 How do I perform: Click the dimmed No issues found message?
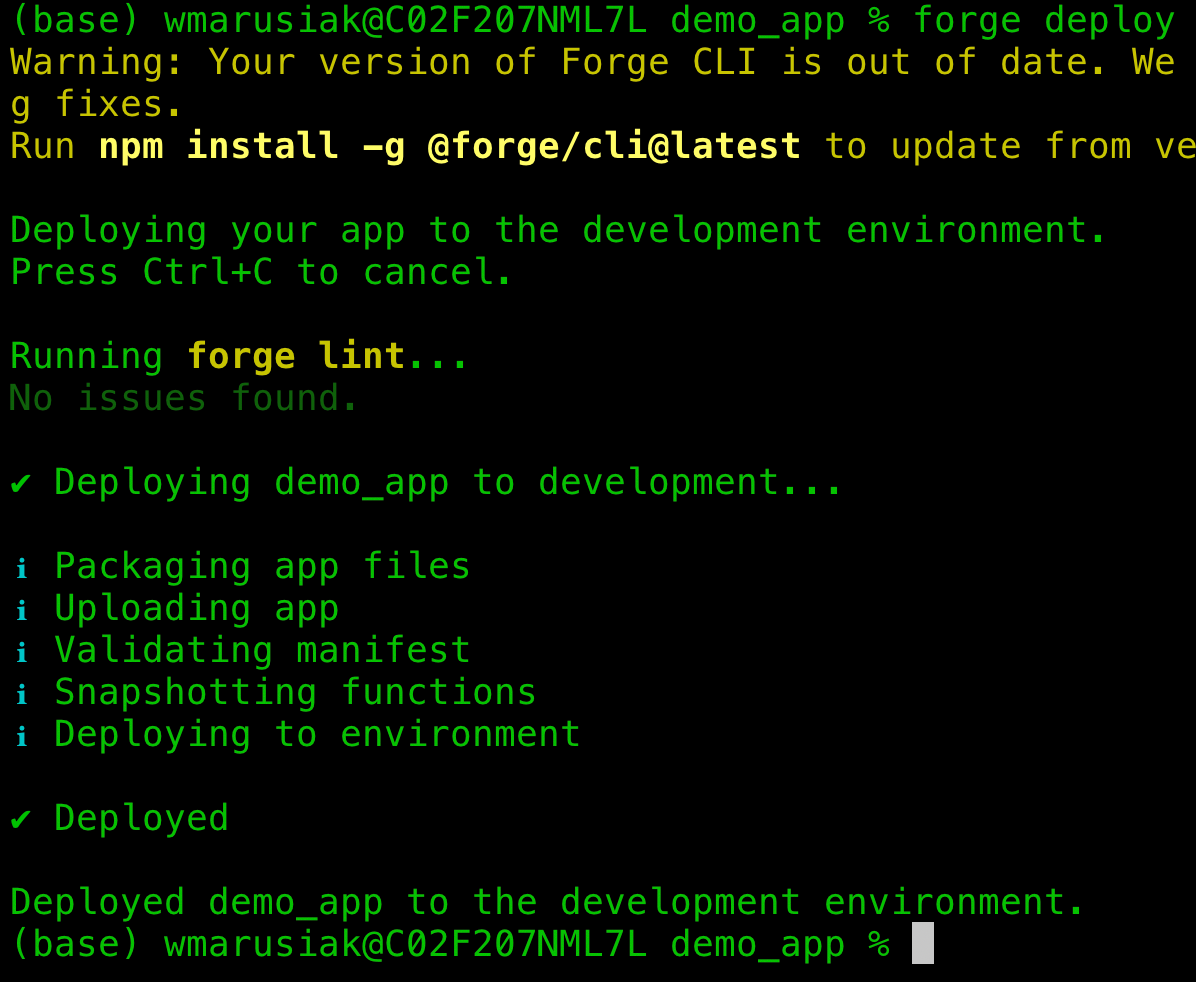(183, 398)
